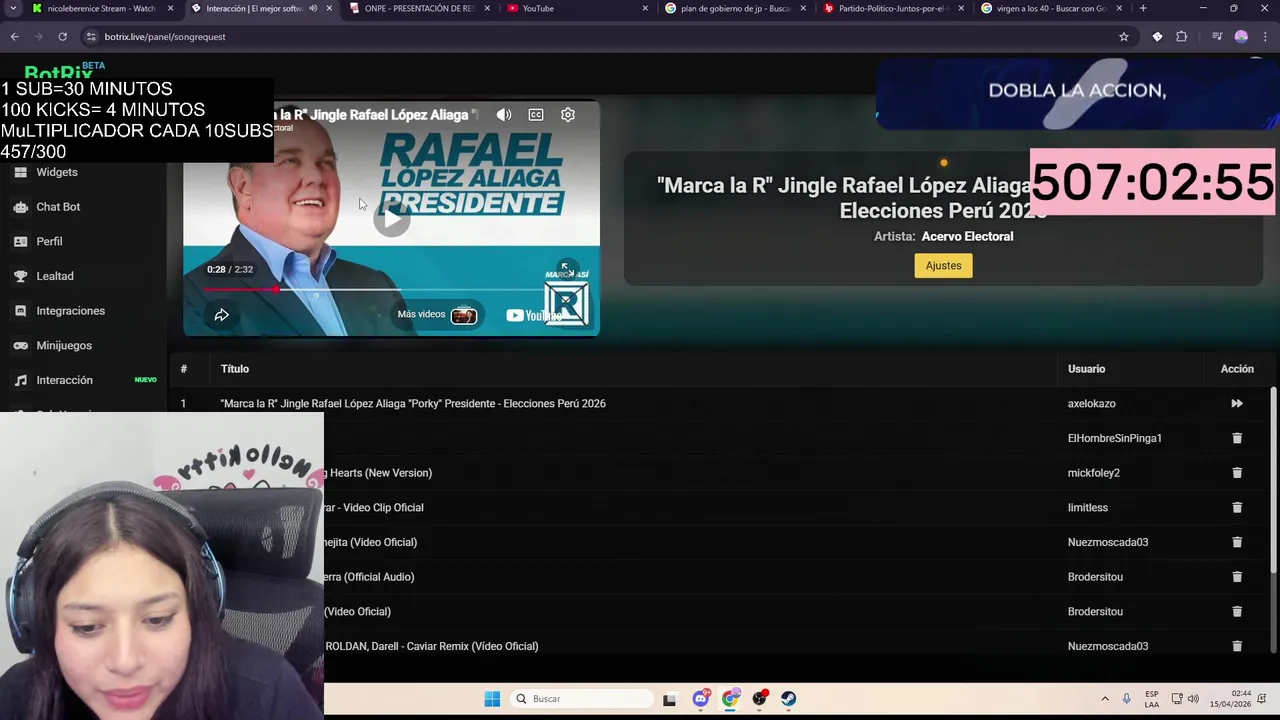Click Acervo Electoral artist name
The width and height of the screenshot is (1280, 720).
(967, 237)
